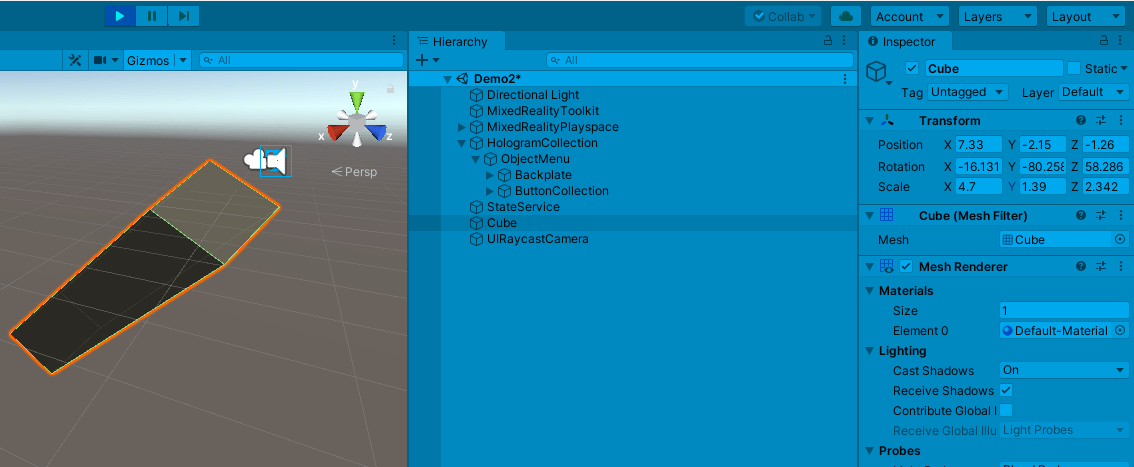Open Cube Mesh Filter help icon
1134x467 pixels.
[x=1080, y=215]
